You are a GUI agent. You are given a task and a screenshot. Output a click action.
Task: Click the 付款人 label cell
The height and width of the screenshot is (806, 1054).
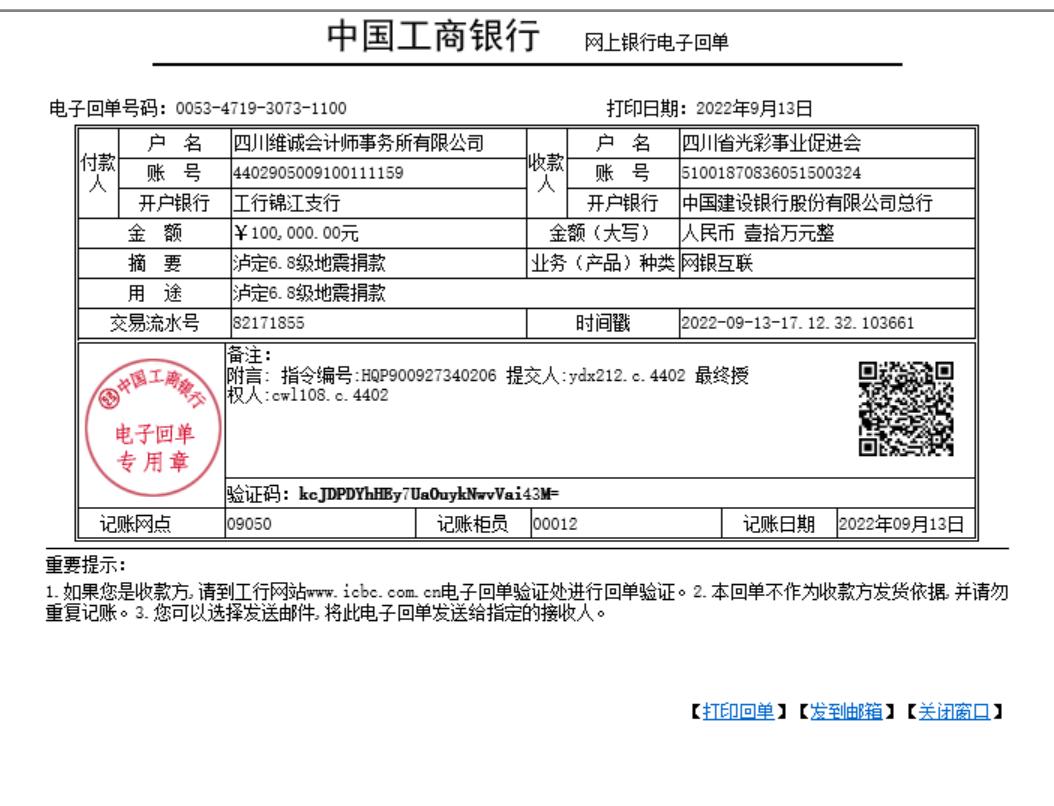(x=98, y=173)
